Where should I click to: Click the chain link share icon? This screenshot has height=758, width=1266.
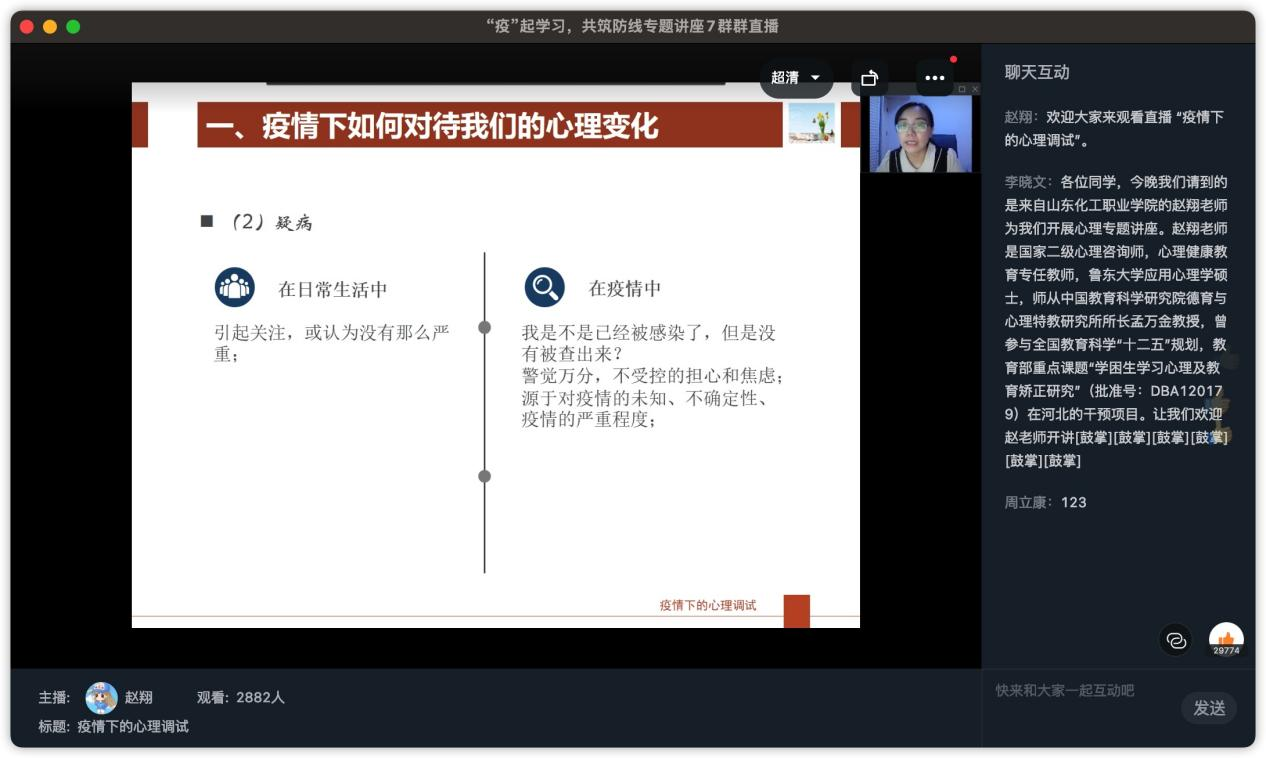pyautogui.click(x=1176, y=640)
